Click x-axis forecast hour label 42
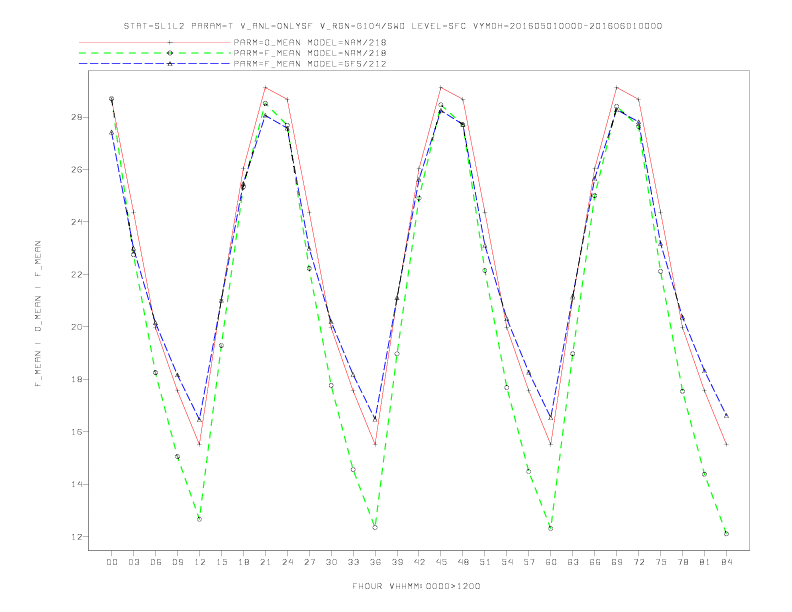This screenshot has height=612, width=792. tap(419, 562)
